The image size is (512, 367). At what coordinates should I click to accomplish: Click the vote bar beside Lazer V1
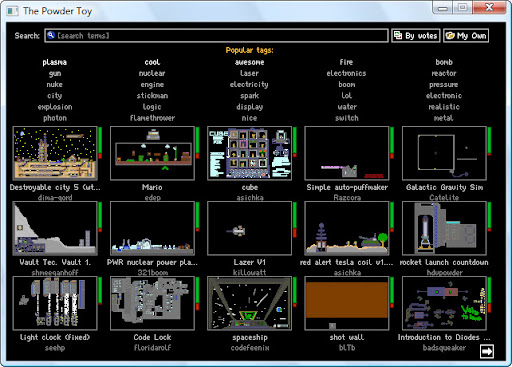(295, 220)
